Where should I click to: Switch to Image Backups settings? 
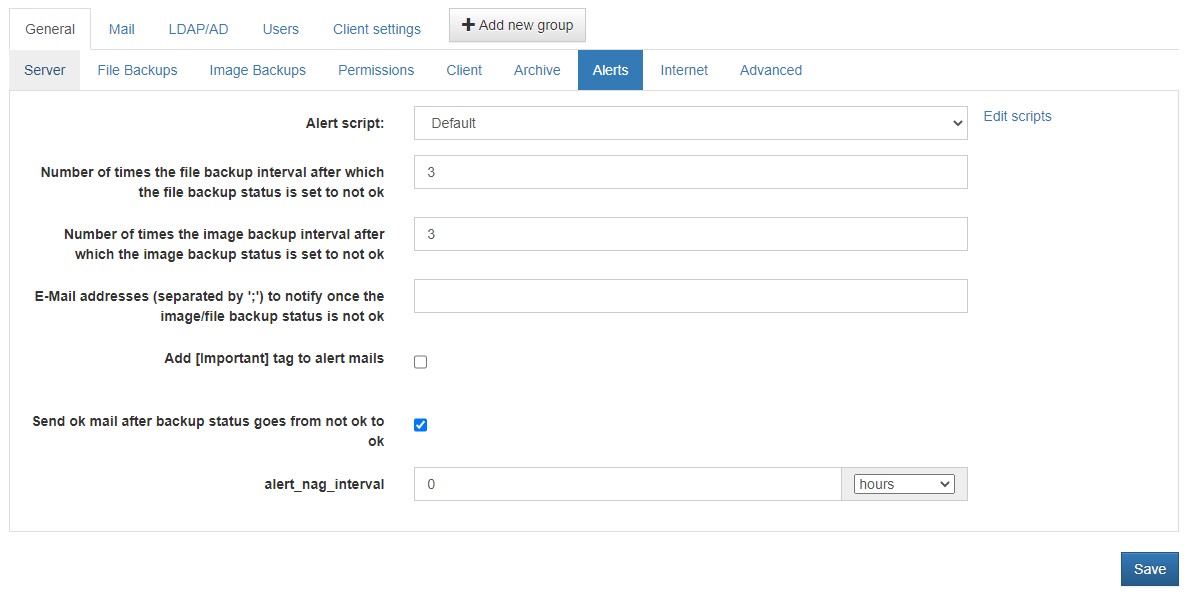click(258, 71)
